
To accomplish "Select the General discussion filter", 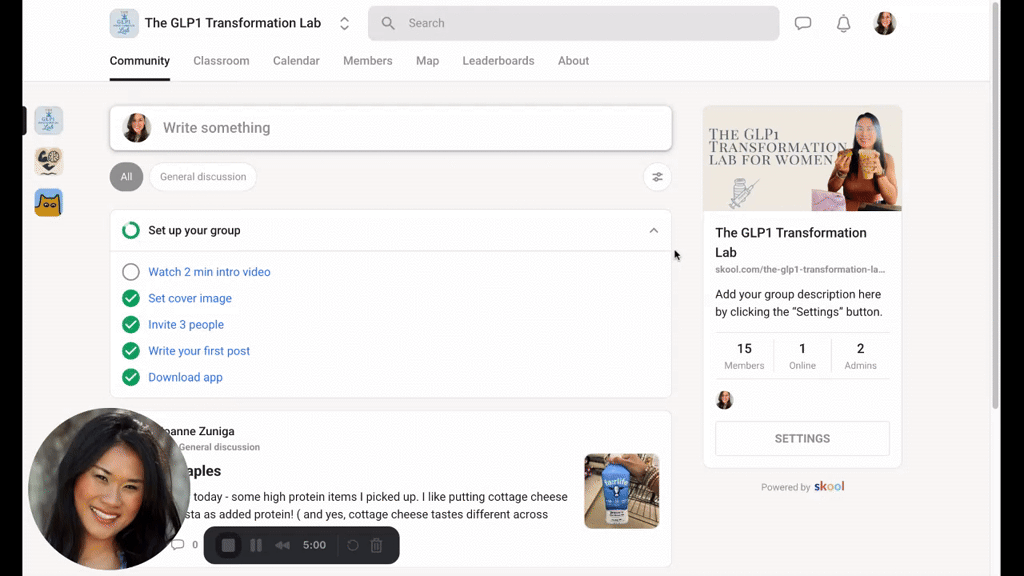I will pyautogui.click(x=203, y=177).
